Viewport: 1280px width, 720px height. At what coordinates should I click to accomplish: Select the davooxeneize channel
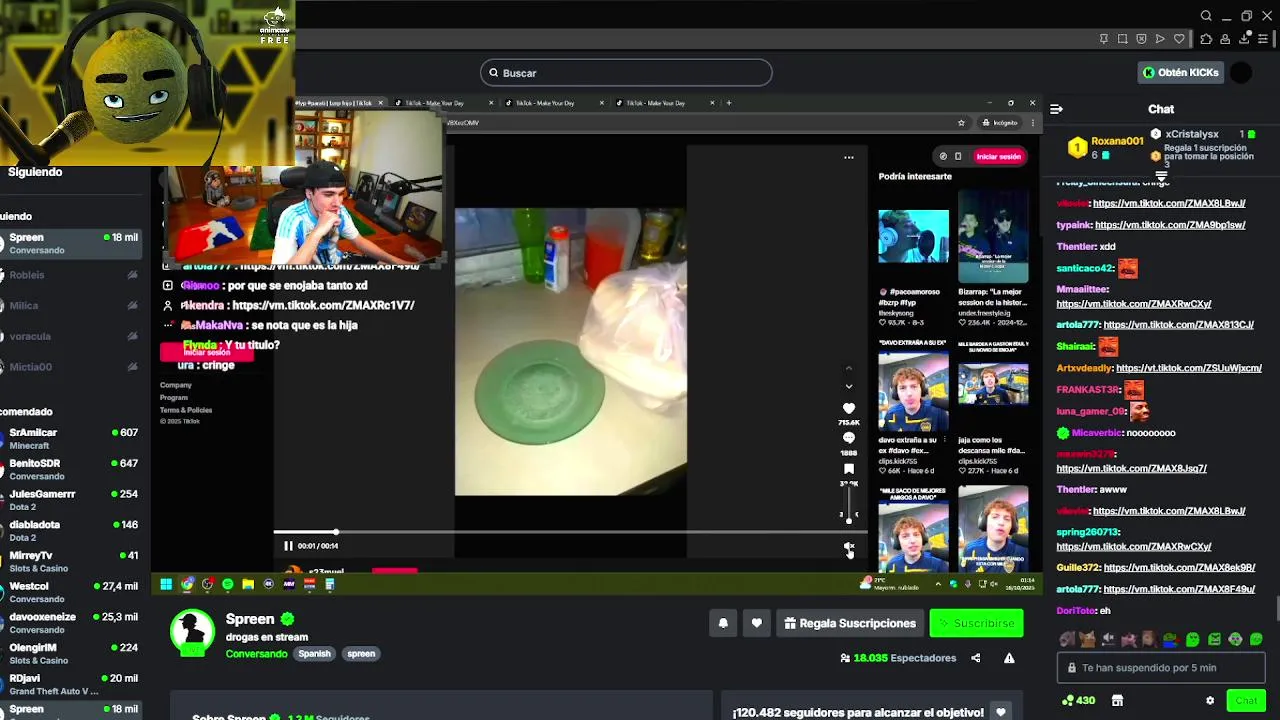pyautogui.click(x=70, y=623)
